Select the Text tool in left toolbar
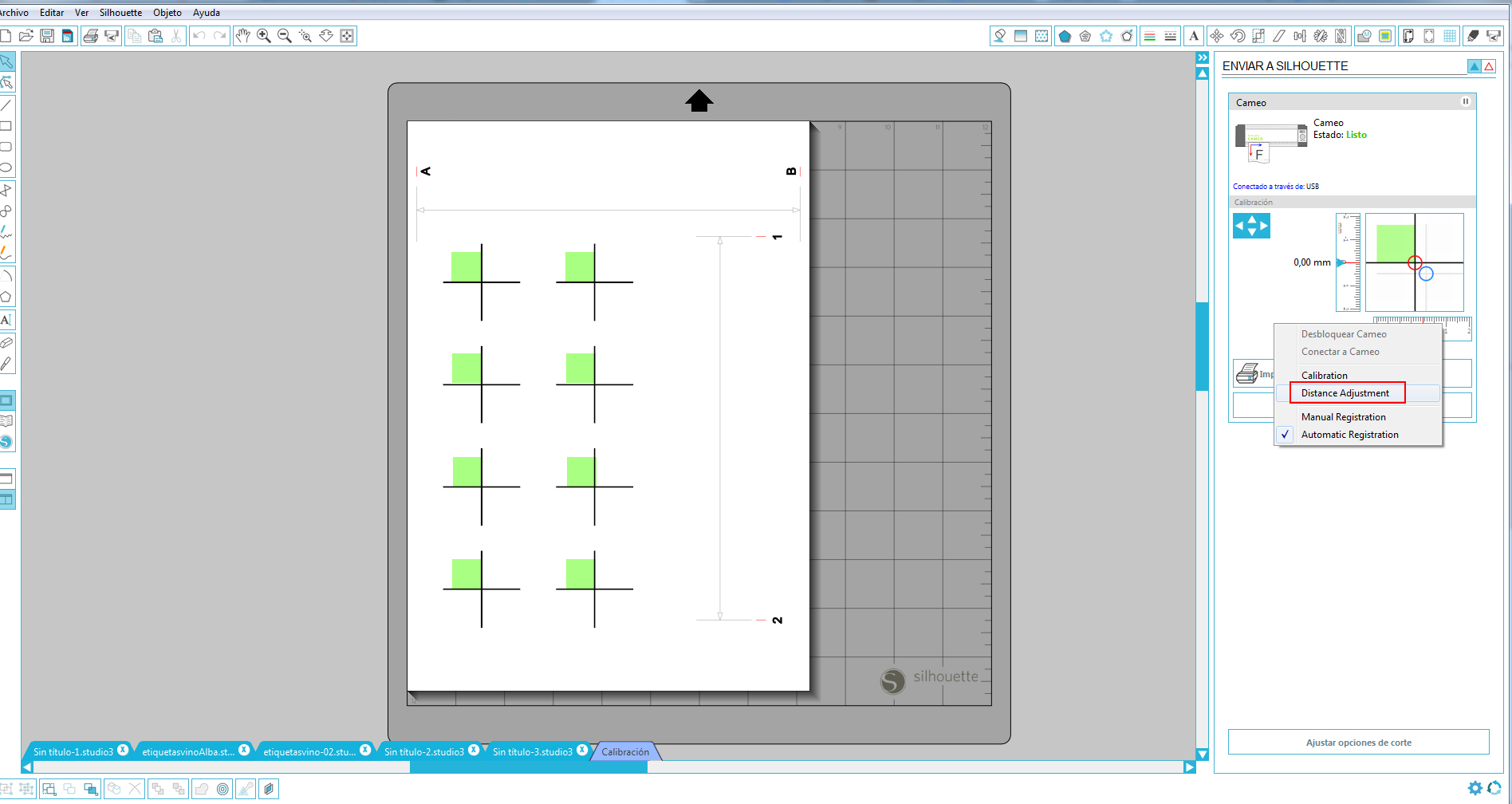1512x804 pixels. (x=6, y=320)
